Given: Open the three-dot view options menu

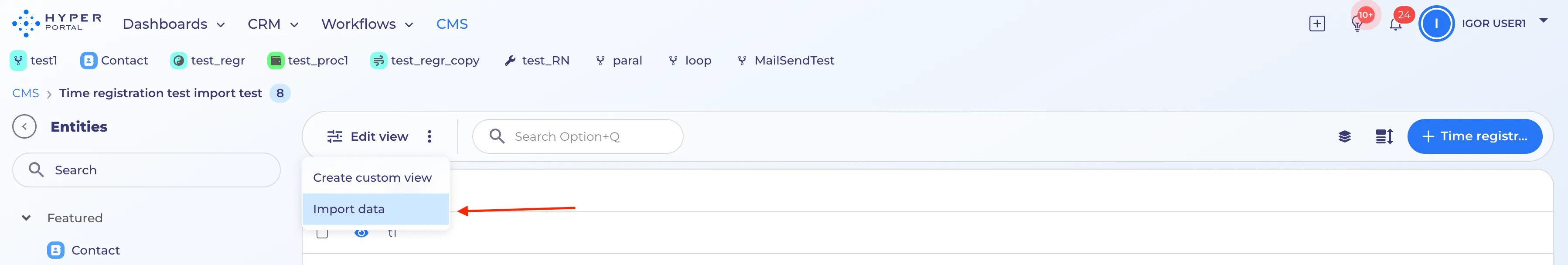Looking at the screenshot, I should [x=429, y=137].
